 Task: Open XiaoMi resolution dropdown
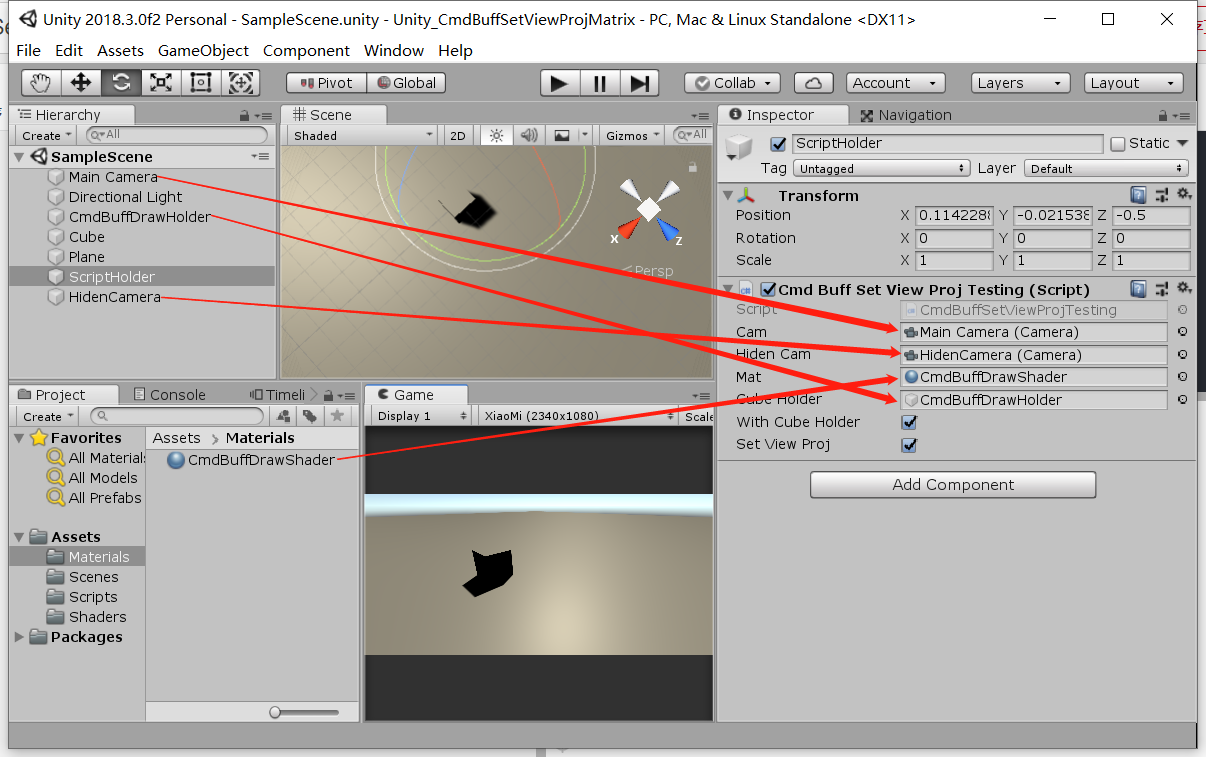579,416
